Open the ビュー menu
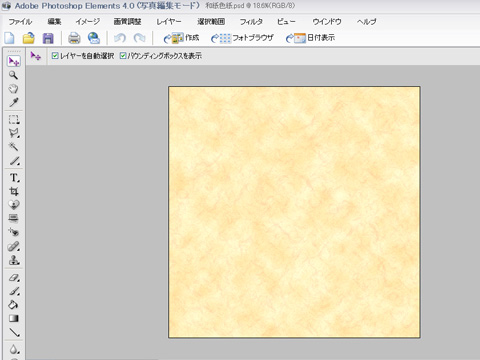This screenshot has height=360, width=480. [286, 22]
